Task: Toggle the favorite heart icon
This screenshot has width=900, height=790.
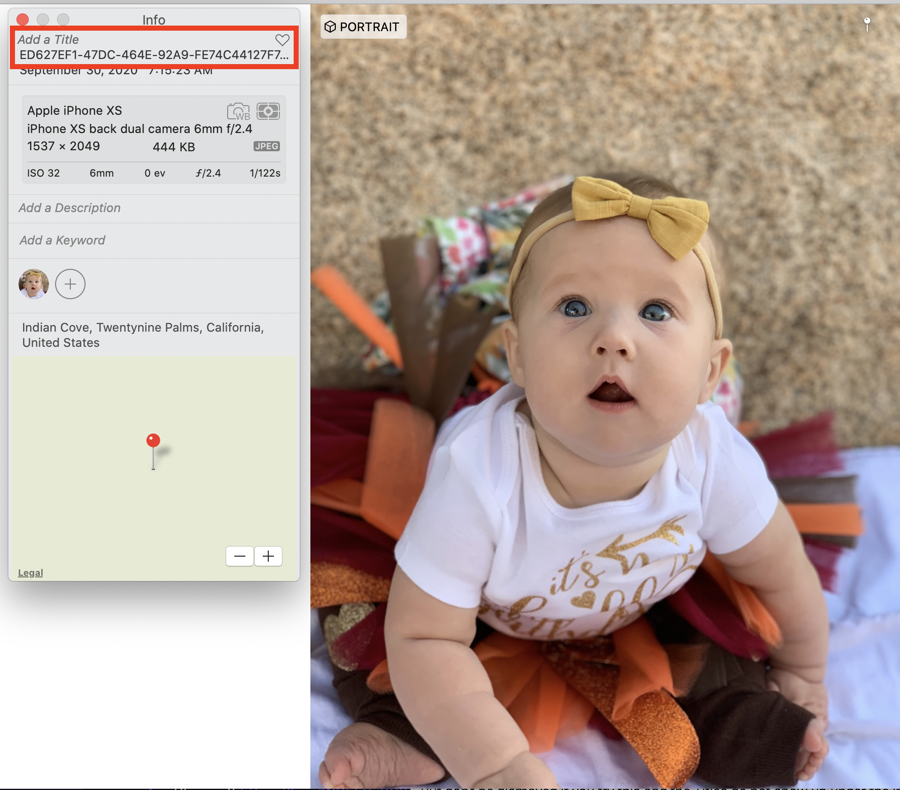Action: click(x=282, y=40)
